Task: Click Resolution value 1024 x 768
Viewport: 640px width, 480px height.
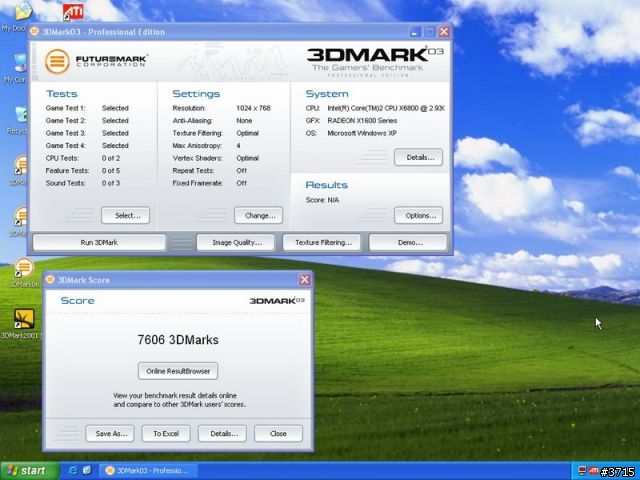Action: (253, 108)
